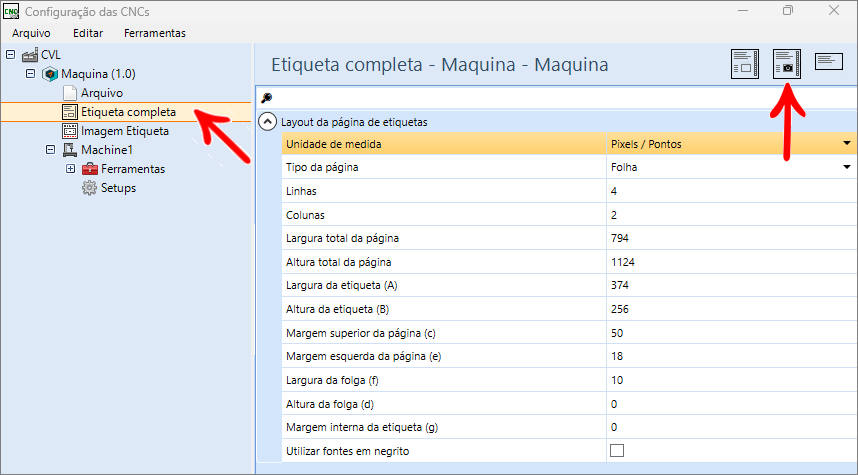Viewport: 858px width, 475px height.
Task: Select the Ferramentas tree item label
Action: (x=133, y=169)
